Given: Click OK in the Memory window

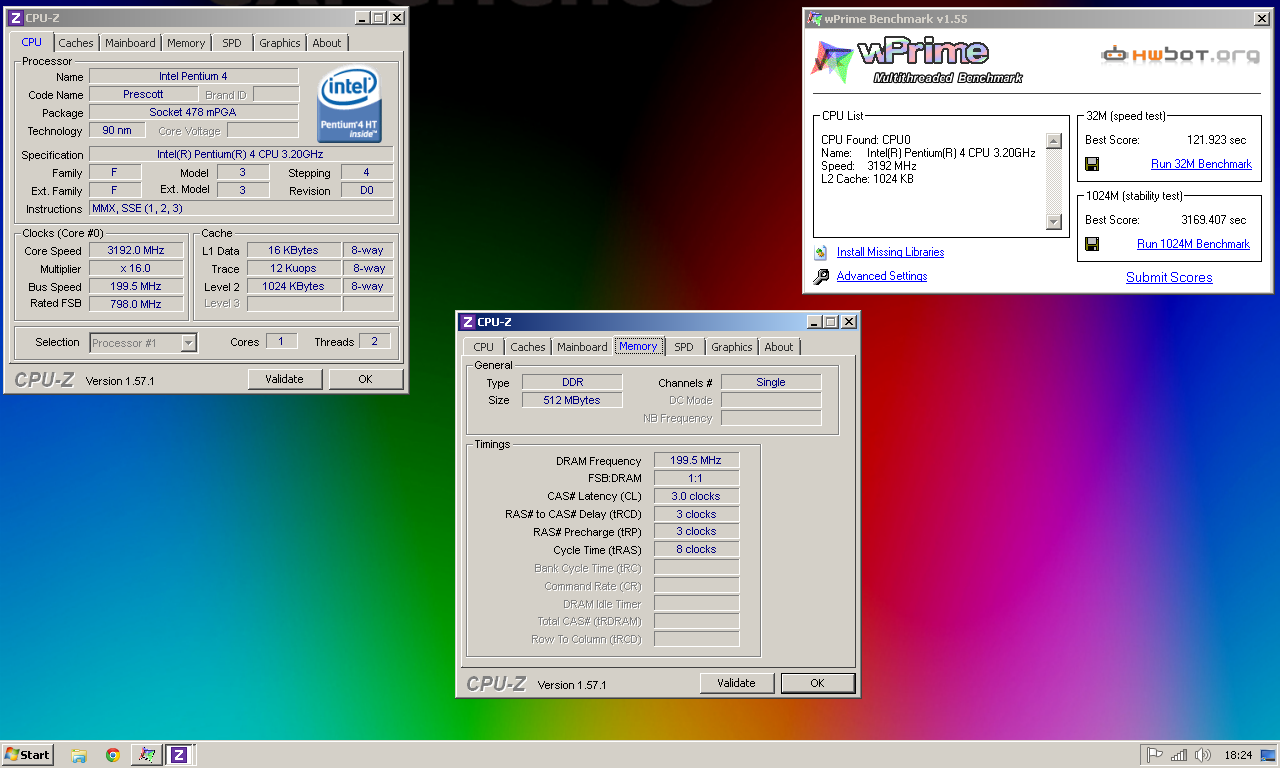Looking at the screenshot, I should tap(817, 683).
